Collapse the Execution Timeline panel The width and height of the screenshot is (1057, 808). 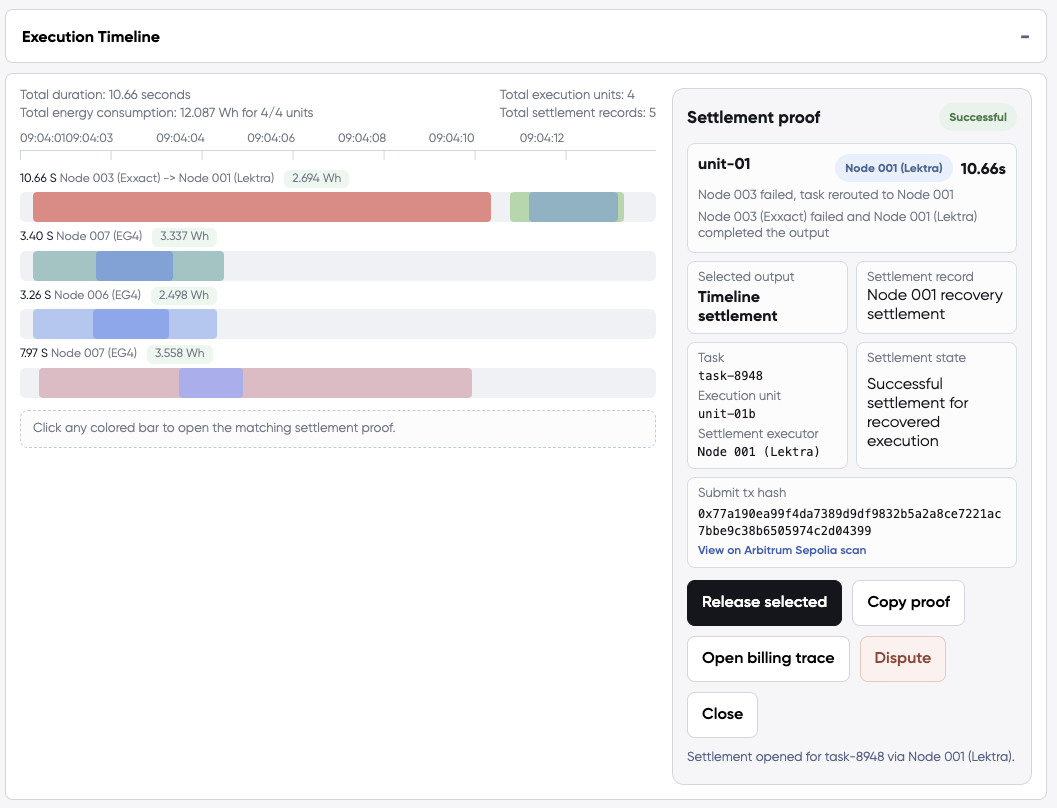point(1024,37)
